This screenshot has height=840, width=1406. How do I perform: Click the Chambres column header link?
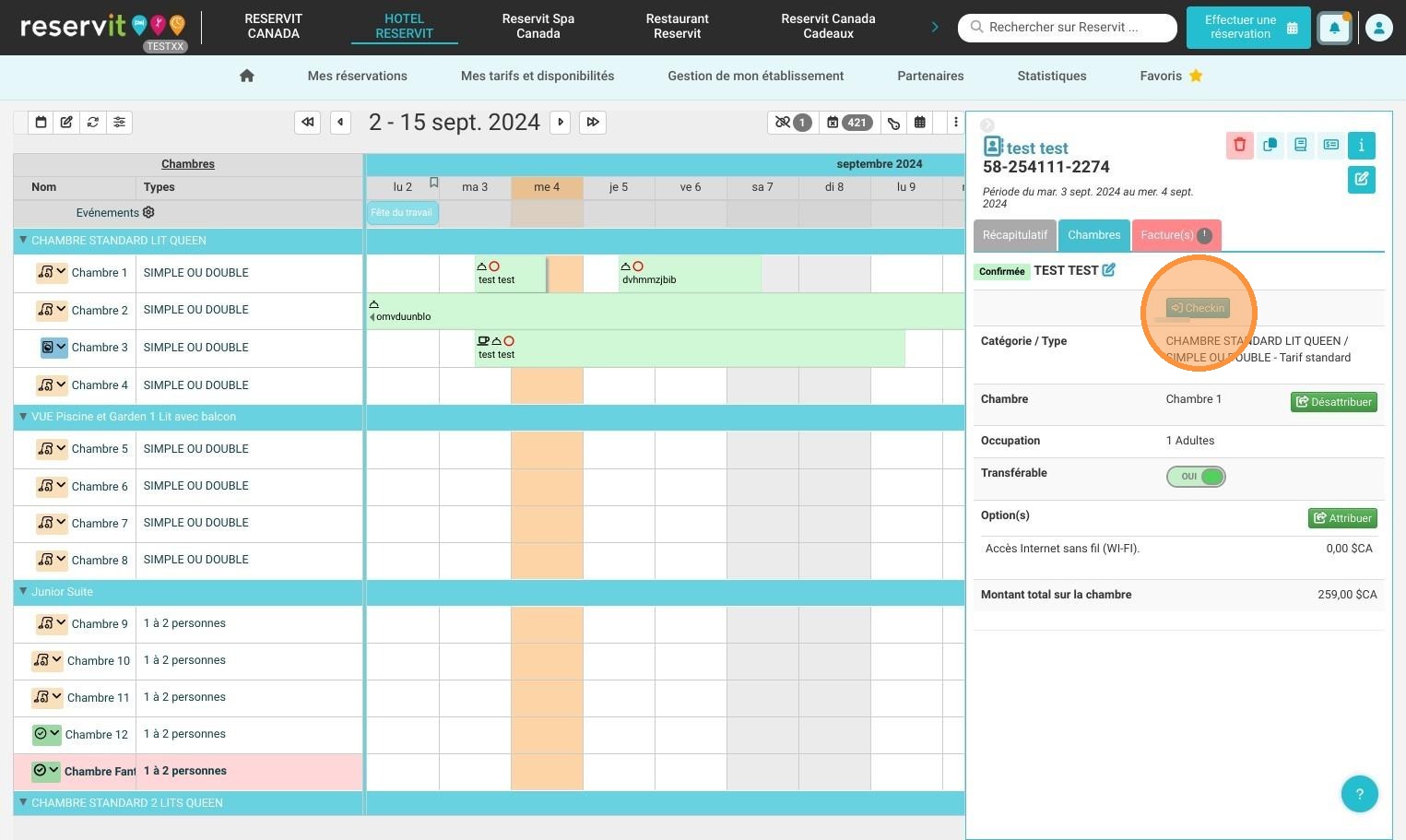point(188,164)
